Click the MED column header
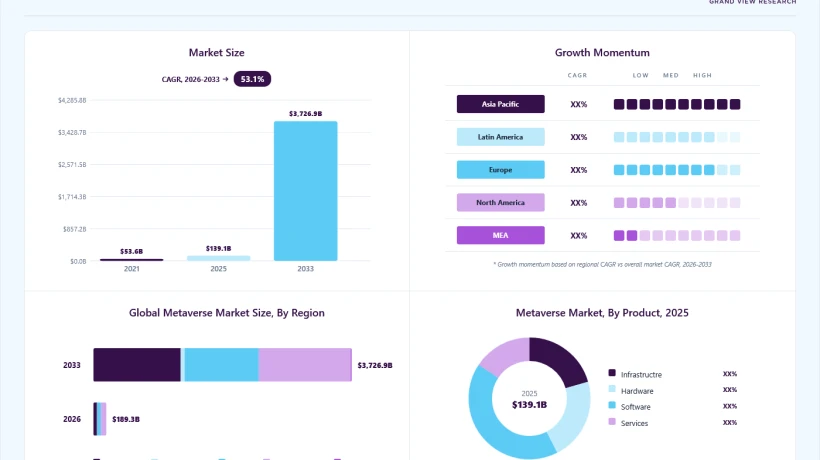Screen dimensions: 820x460 tap(671, 75)
